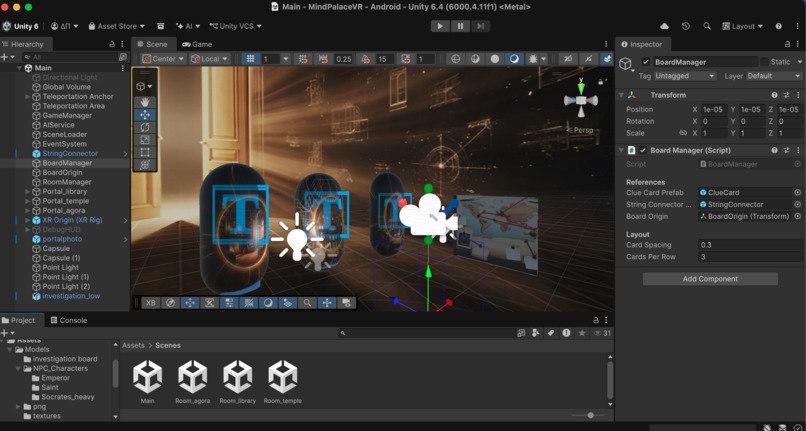Expand the Portal_library object
The image size is (806, 431).
[x=28, y=191]
